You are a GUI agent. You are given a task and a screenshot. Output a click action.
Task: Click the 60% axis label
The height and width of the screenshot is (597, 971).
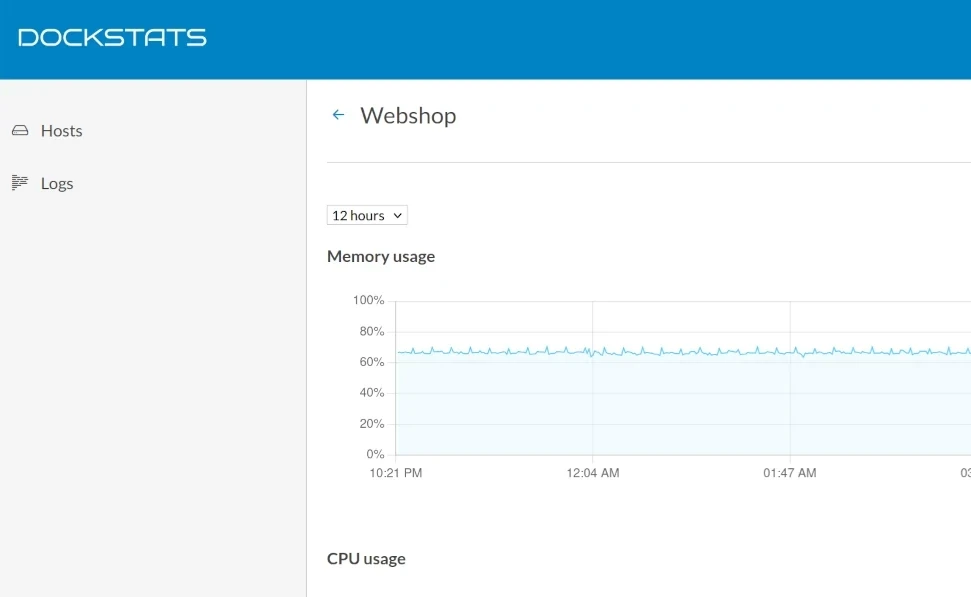tap(372, 362)
